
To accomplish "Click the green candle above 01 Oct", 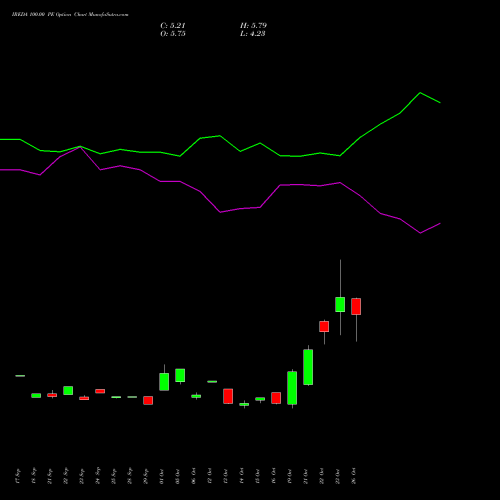I will [x=164, y=382].
